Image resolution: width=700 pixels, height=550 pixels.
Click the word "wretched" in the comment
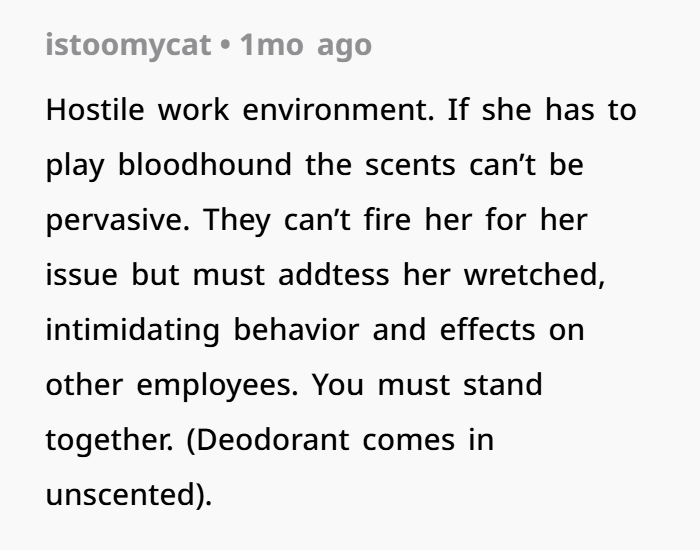click(533, 274)
